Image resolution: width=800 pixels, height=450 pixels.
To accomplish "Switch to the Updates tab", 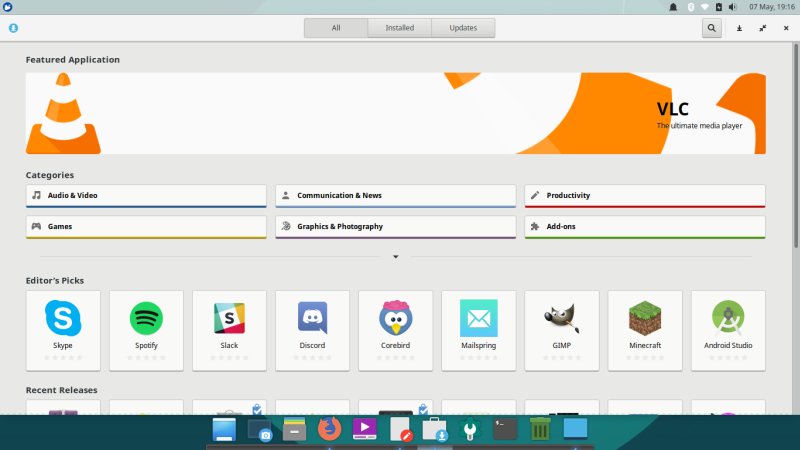I will tap(463, 28).
